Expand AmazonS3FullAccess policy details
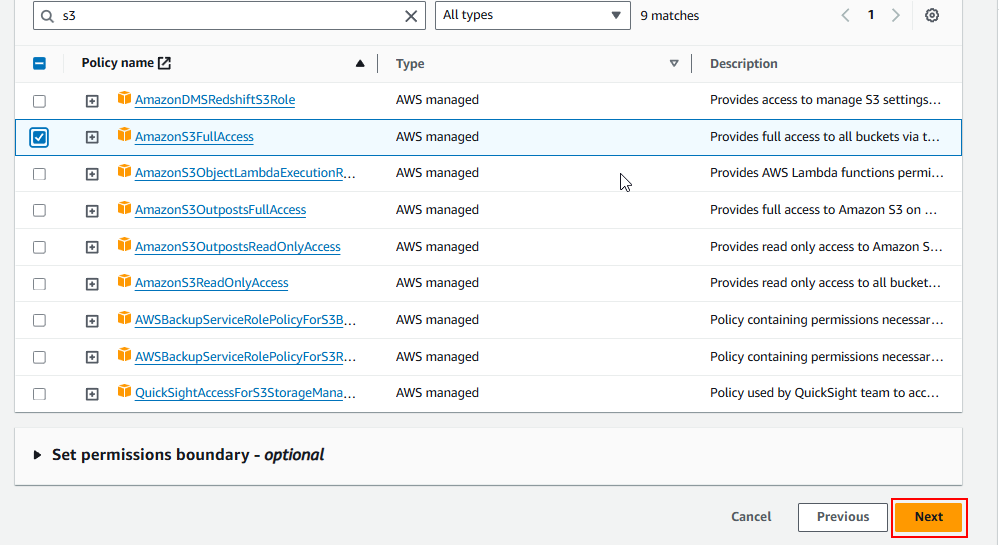The width and height of the screenshot is (999, 545). 92,137
